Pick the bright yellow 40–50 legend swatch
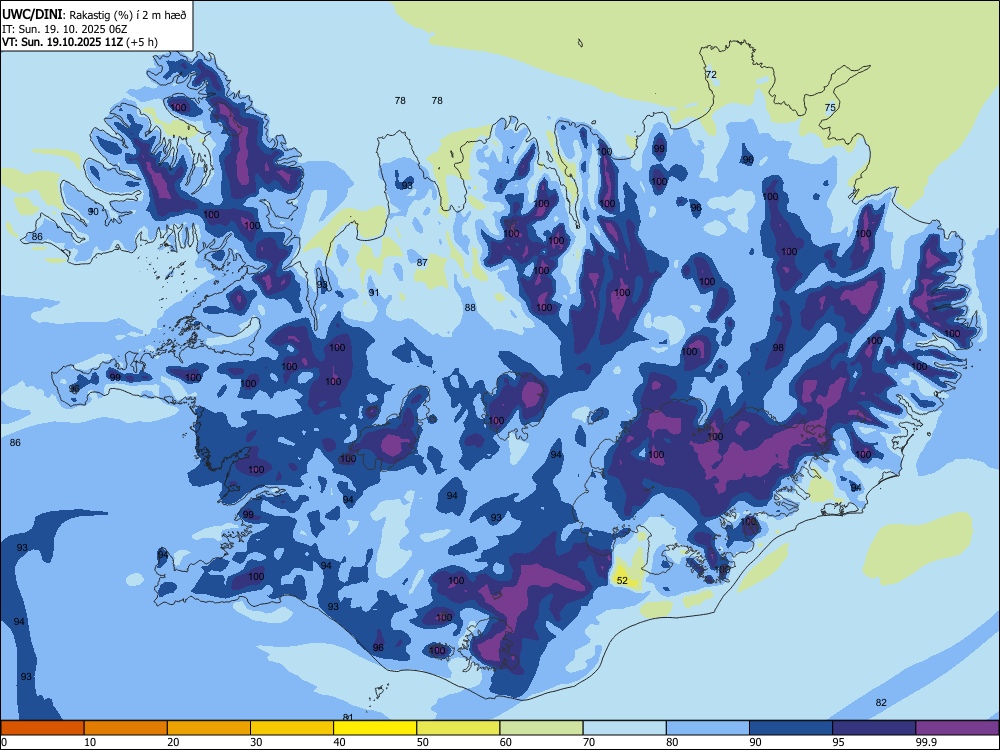Image resolution: width=1000 pixels, height=750 pixels. (x=375, y=728)
